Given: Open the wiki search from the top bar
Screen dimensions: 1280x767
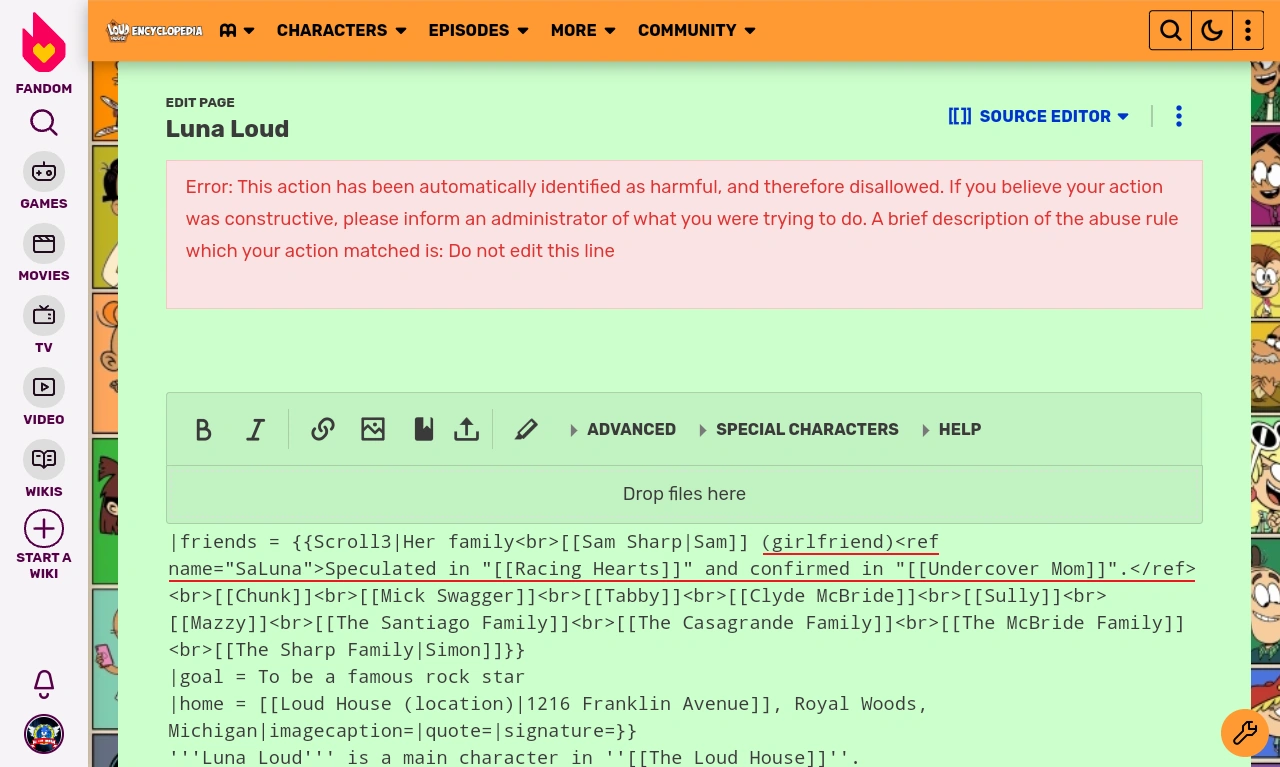Looking at the screenshot, I should point(1170,30).
